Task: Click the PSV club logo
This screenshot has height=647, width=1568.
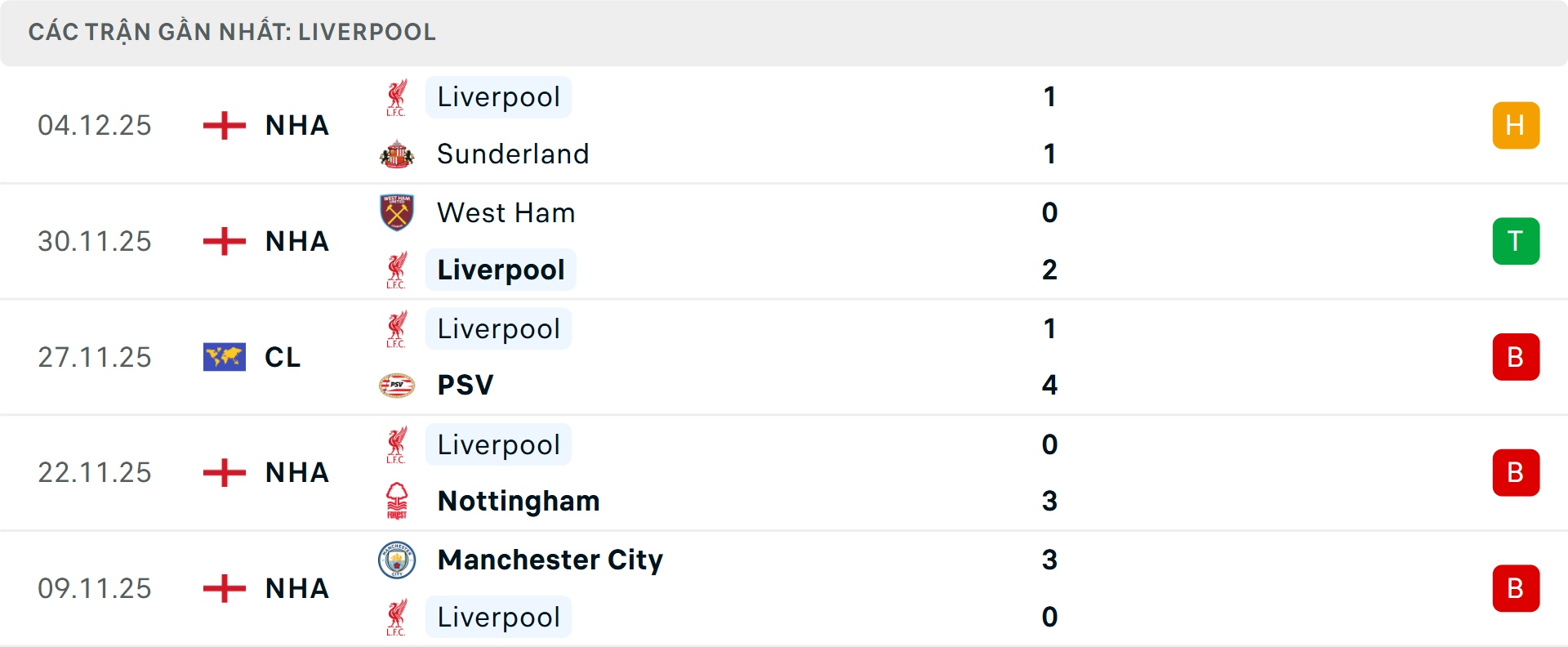Action: (398, 385)
